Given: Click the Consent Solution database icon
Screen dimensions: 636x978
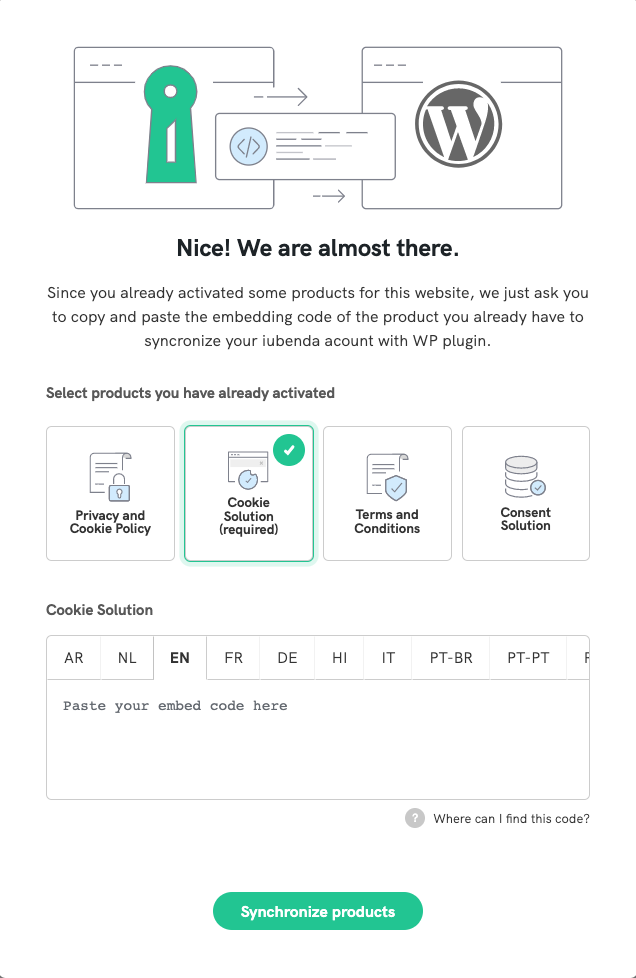Looking at the screenshot, I should pos(525,471).
